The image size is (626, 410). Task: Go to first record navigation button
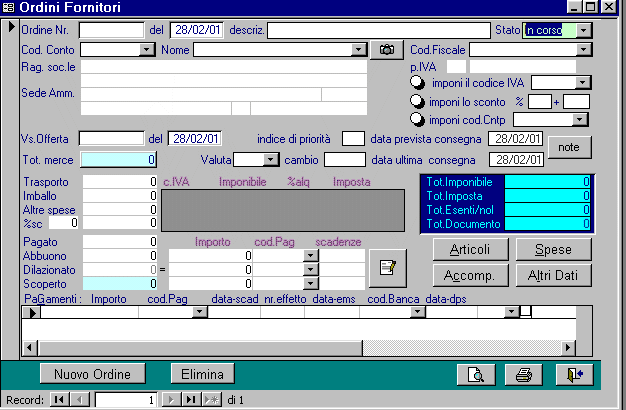coord(59,399)
